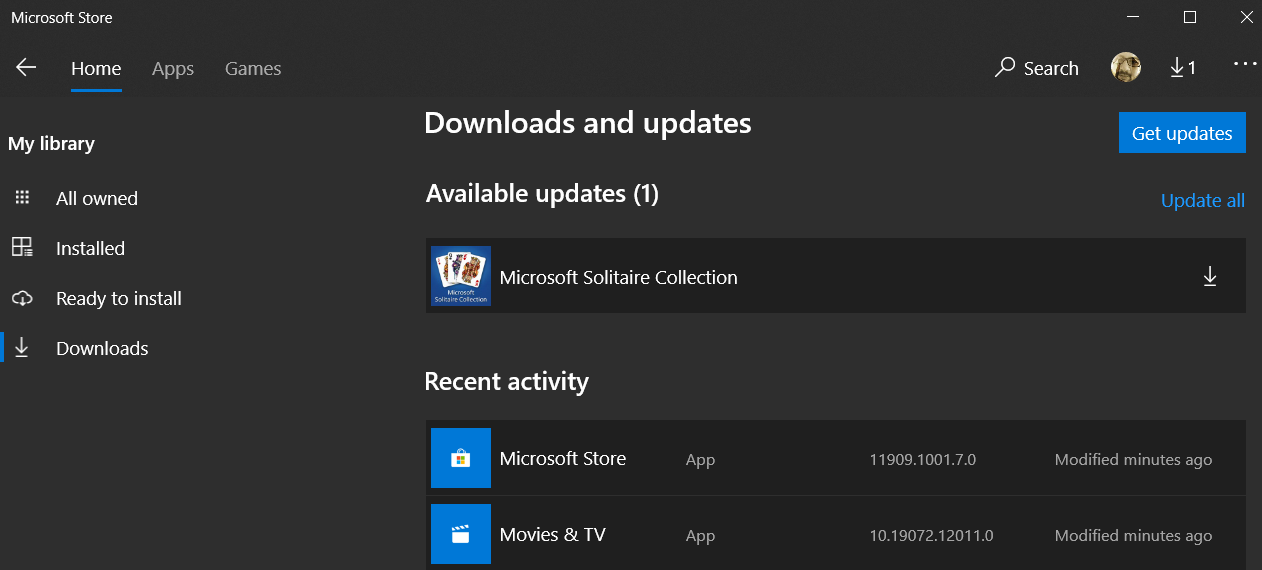Viewport: 1262px width, 570px height.
Task: Go back using the back arrow
Action: (x=26, y=67)
